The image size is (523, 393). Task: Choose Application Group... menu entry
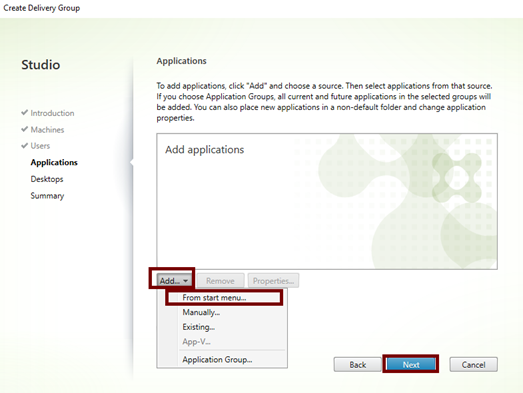pos(217,360)
